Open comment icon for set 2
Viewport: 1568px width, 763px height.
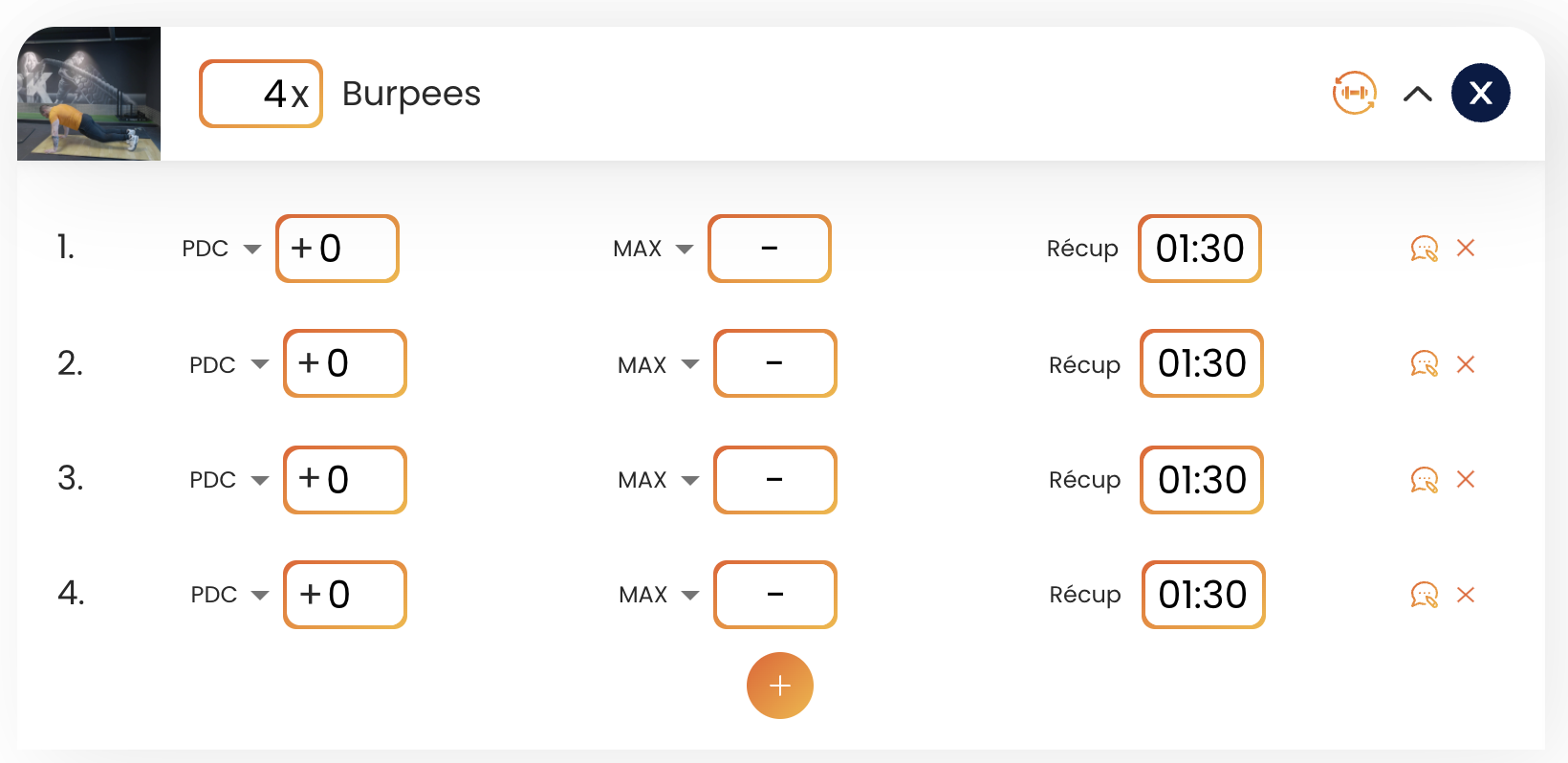(1425, 364)
